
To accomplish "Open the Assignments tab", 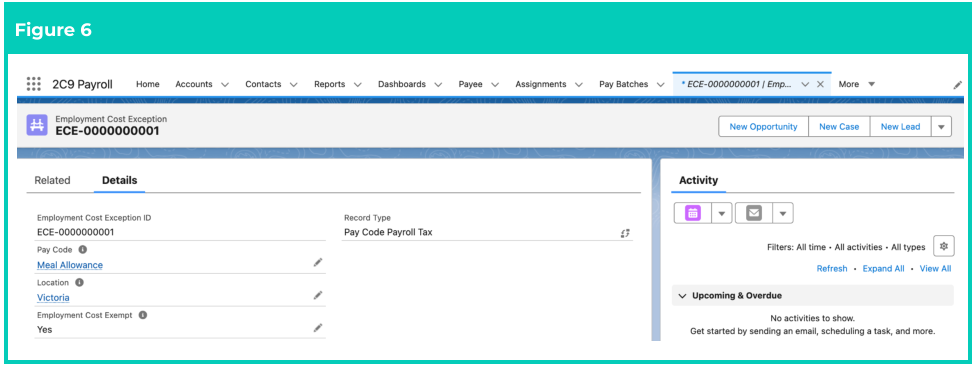I will [x=541, y=84].
